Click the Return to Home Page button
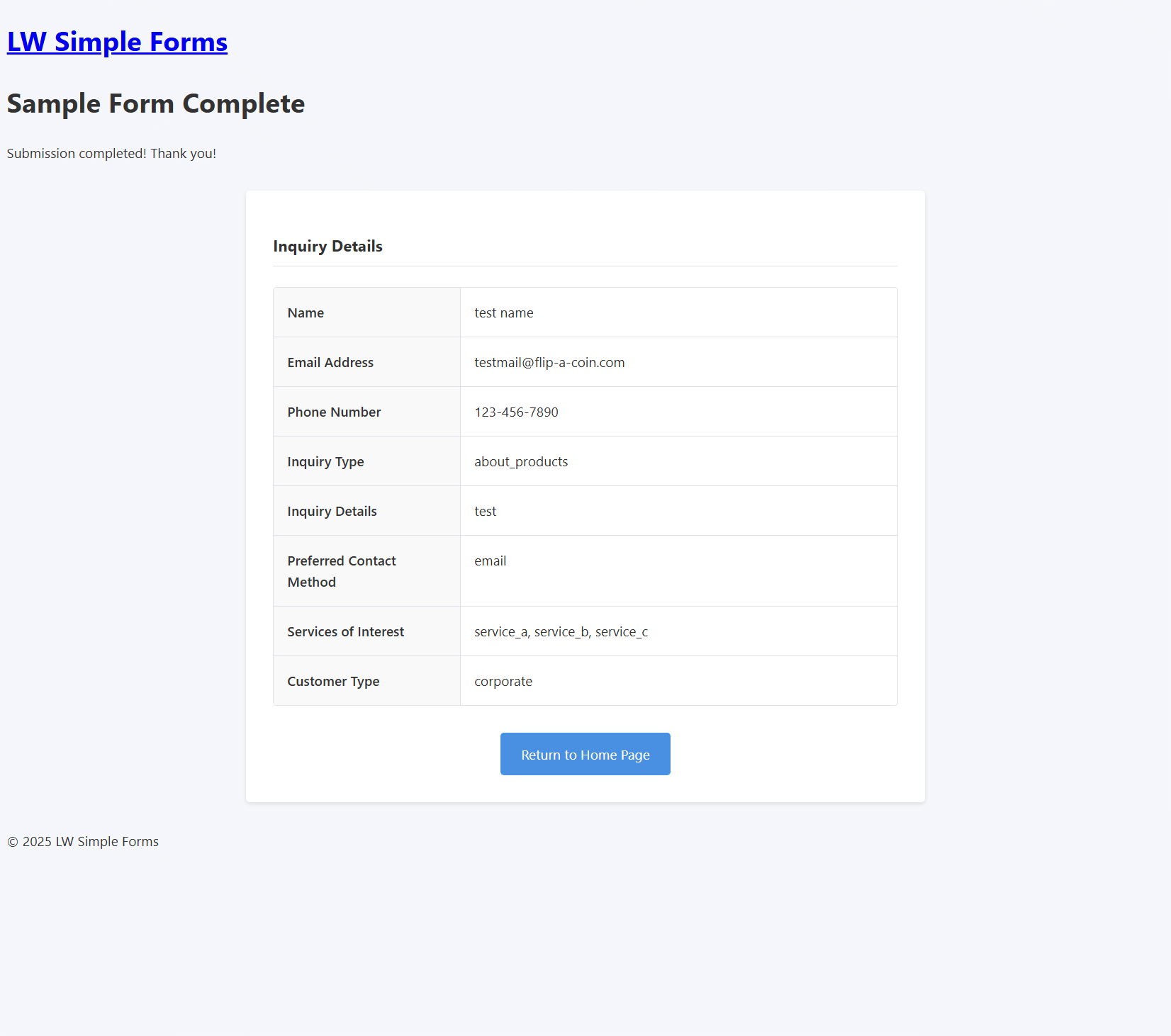Screen dimensions: 1171x1036 (585, 754)
